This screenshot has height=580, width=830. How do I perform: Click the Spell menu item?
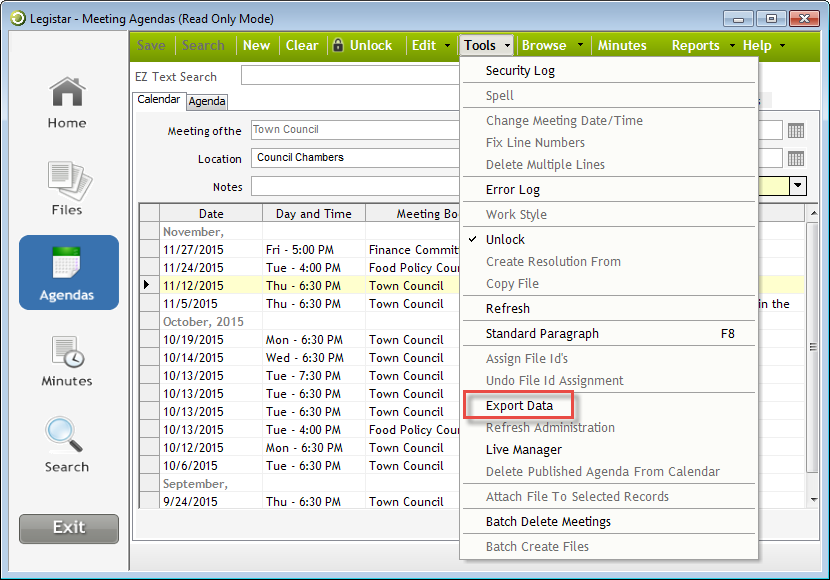coord(609,96)
